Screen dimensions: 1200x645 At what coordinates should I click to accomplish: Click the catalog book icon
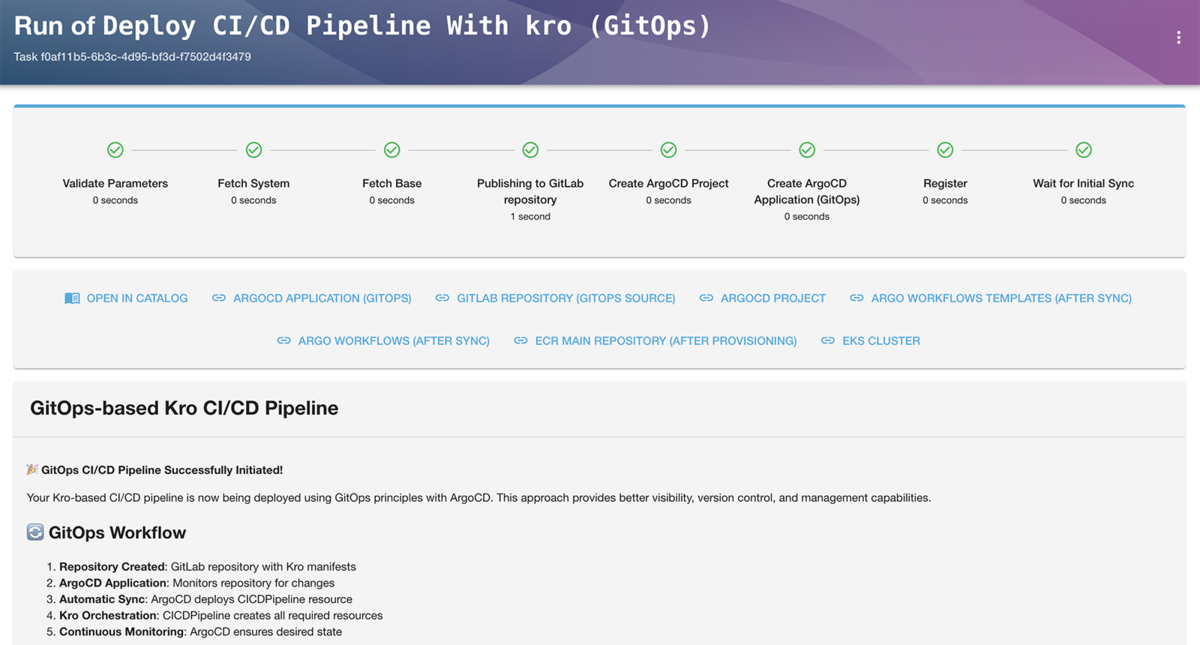pyautogui.click(x=72, y=298)
